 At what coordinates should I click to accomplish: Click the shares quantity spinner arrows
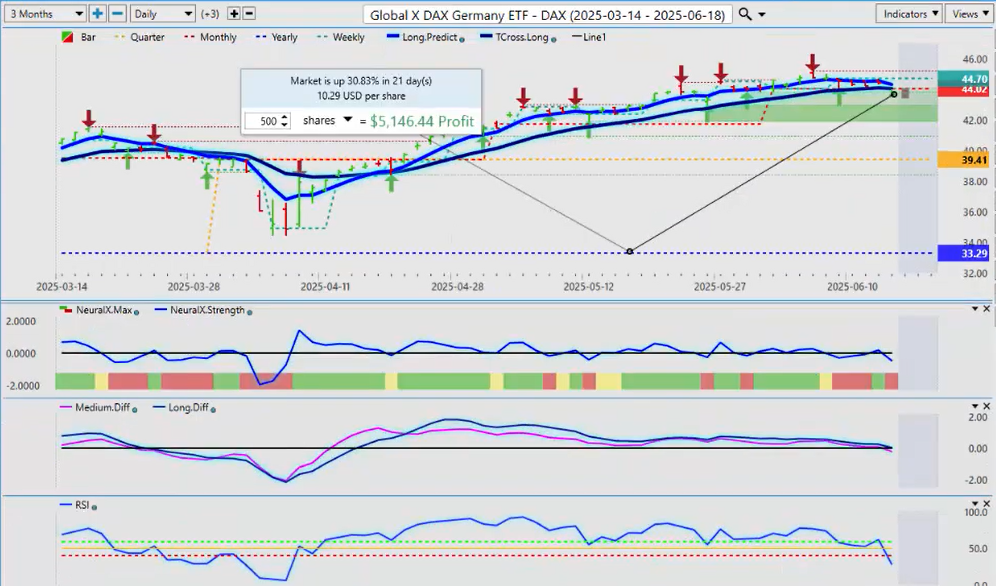click(x=285, y=121)
